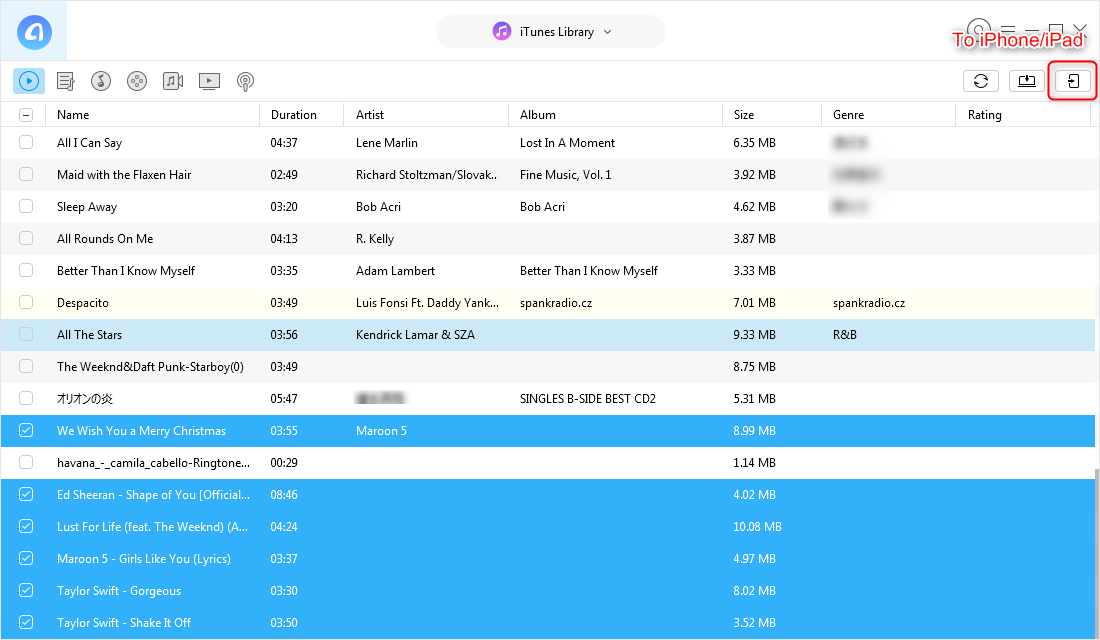Image resolution: width=1100 pixels, height=640 pixels.
Task: Select the 'Maid with the Flaxen Hair' title
Action: [x=123, y=175]
